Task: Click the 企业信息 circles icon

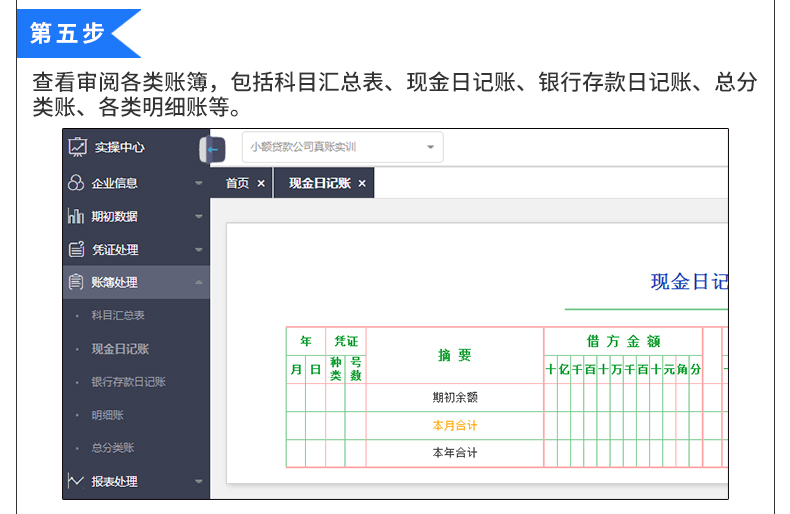Action: tap(76, 182)
